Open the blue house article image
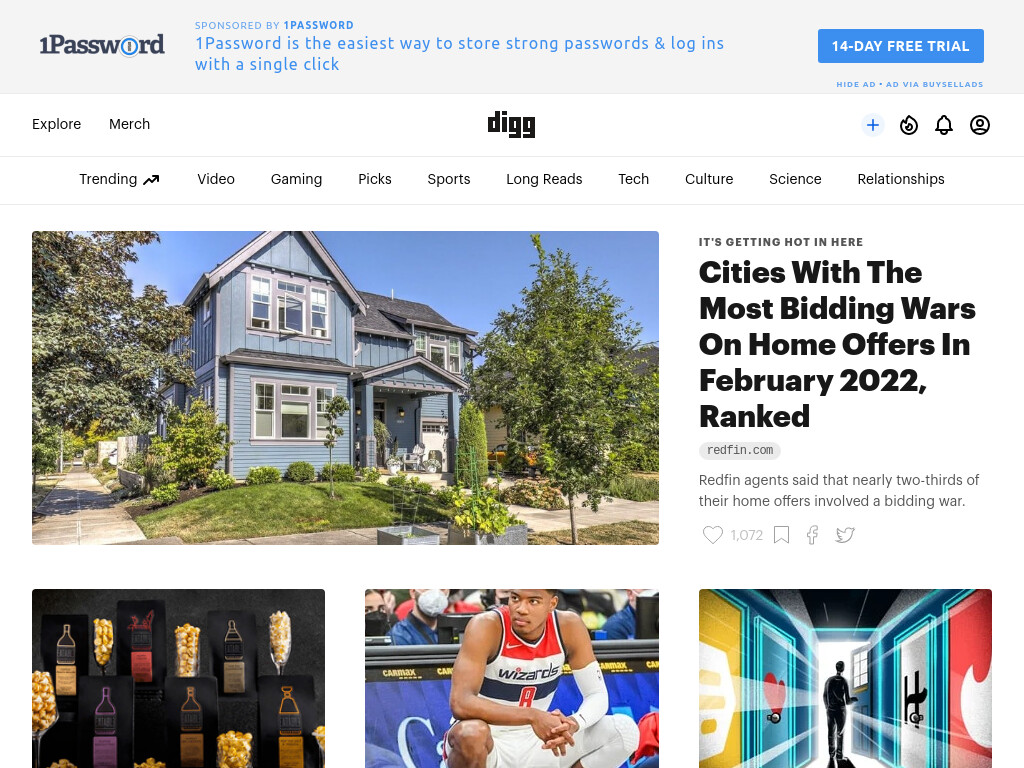 tap(345, 388)
